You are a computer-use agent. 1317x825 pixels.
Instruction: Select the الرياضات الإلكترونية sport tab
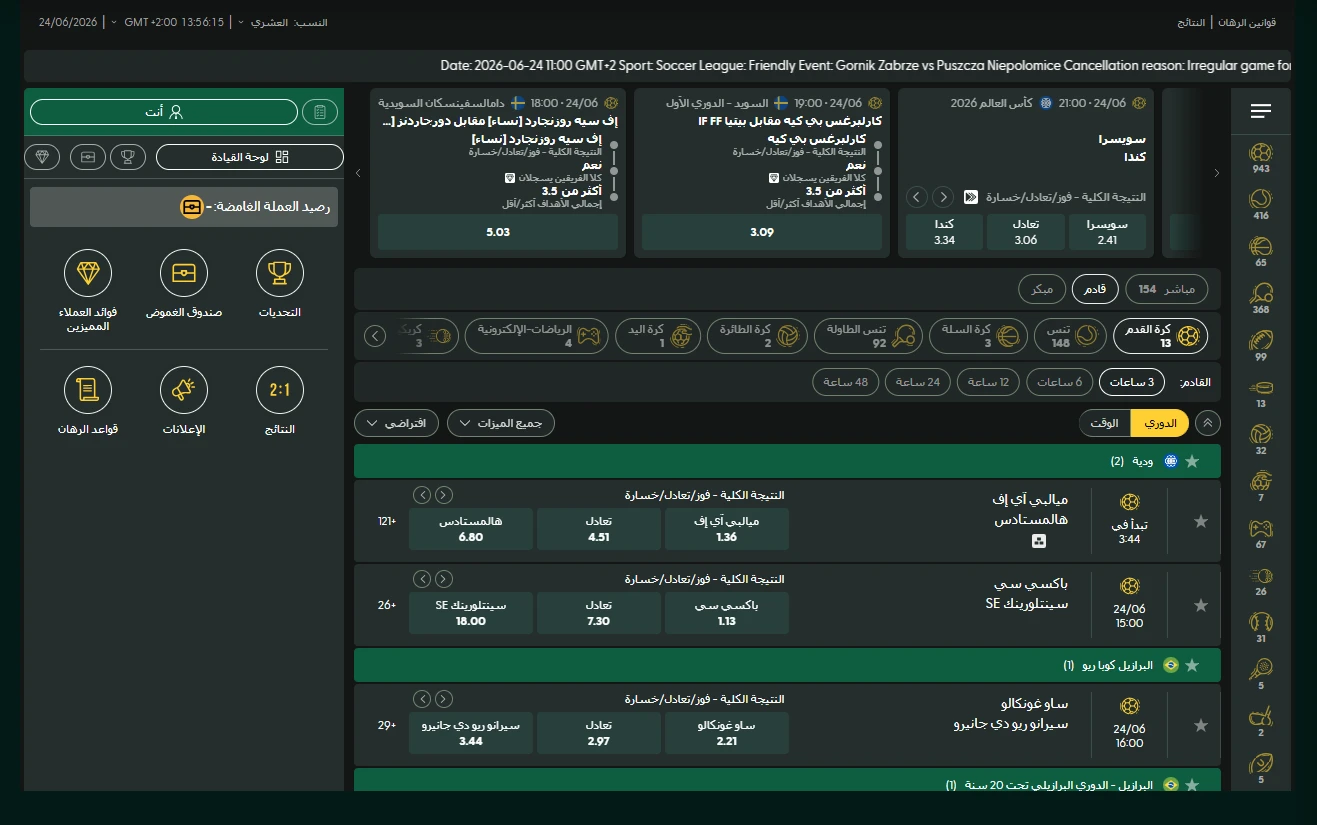click(536, 335)
